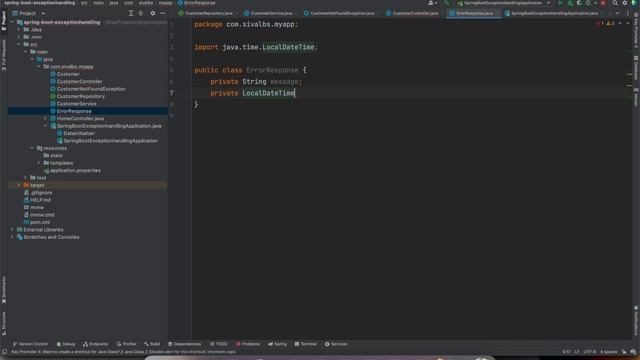
Task: Open the Endpoints tool window
Action: (96, 344)
